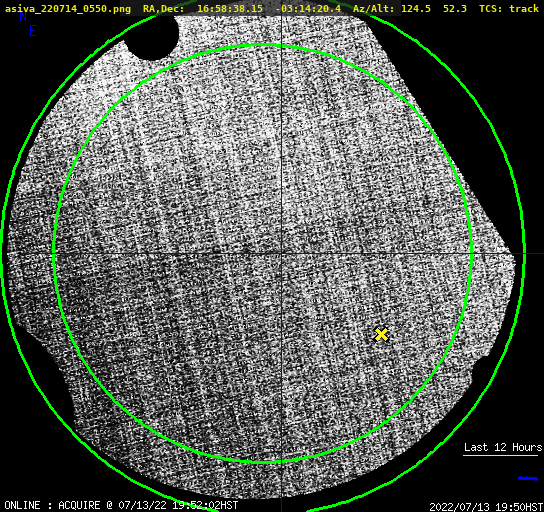Click the yellow X telescope pointing marker
This screenshot has width=544, height=512.
point(381,334)
